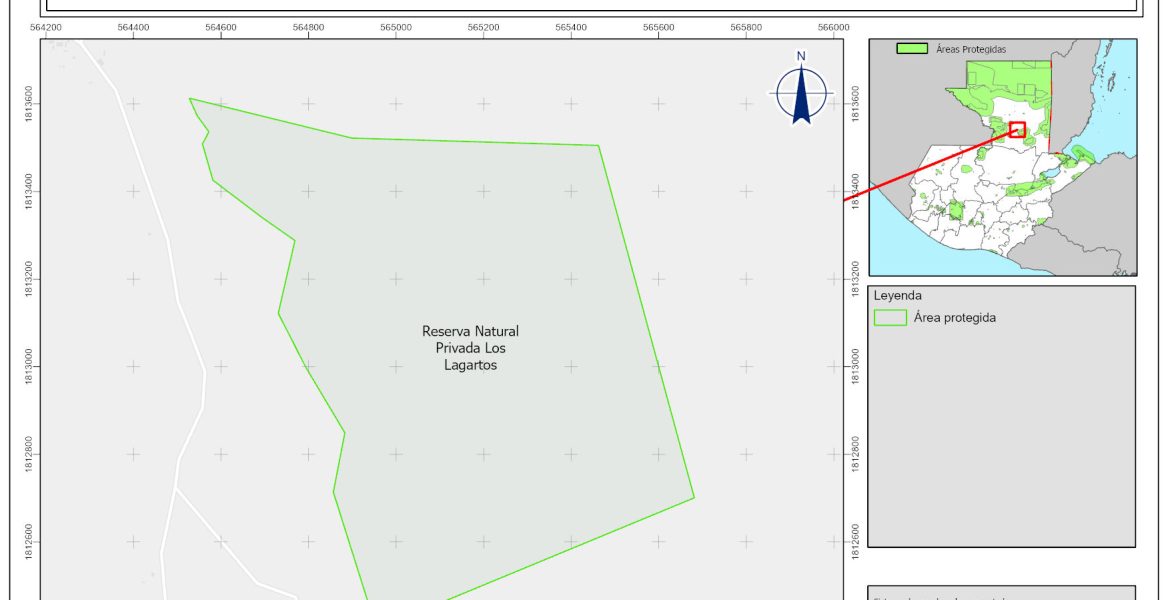Click the Áreas Protegidas swatch in inset map
The height and width of the screenshot is (600, 1170).
tap(912, 48)
